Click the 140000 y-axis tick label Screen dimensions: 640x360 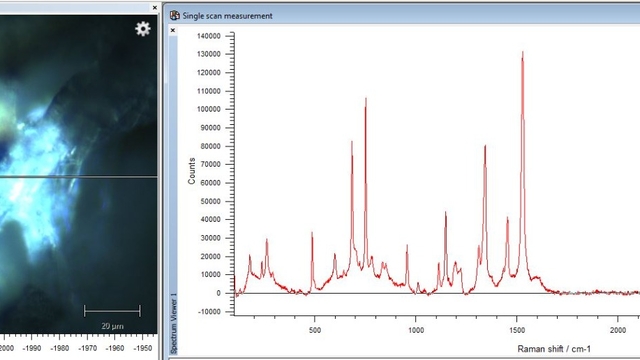coord(209,36)
